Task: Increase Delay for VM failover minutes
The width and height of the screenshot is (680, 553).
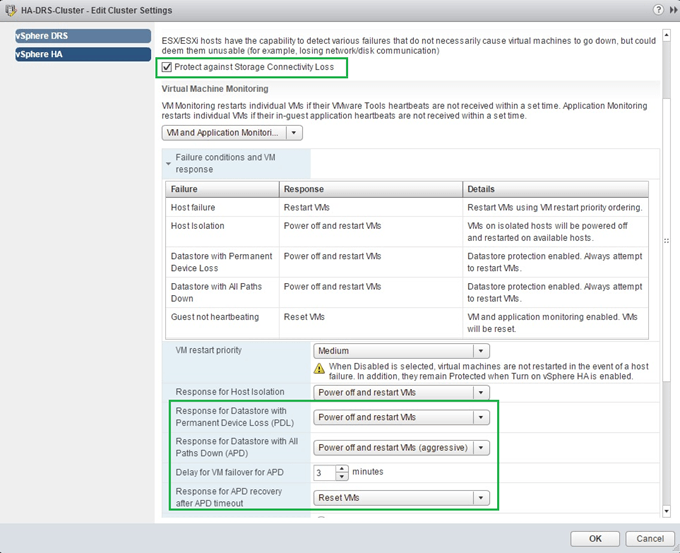Action: point(342,469)
